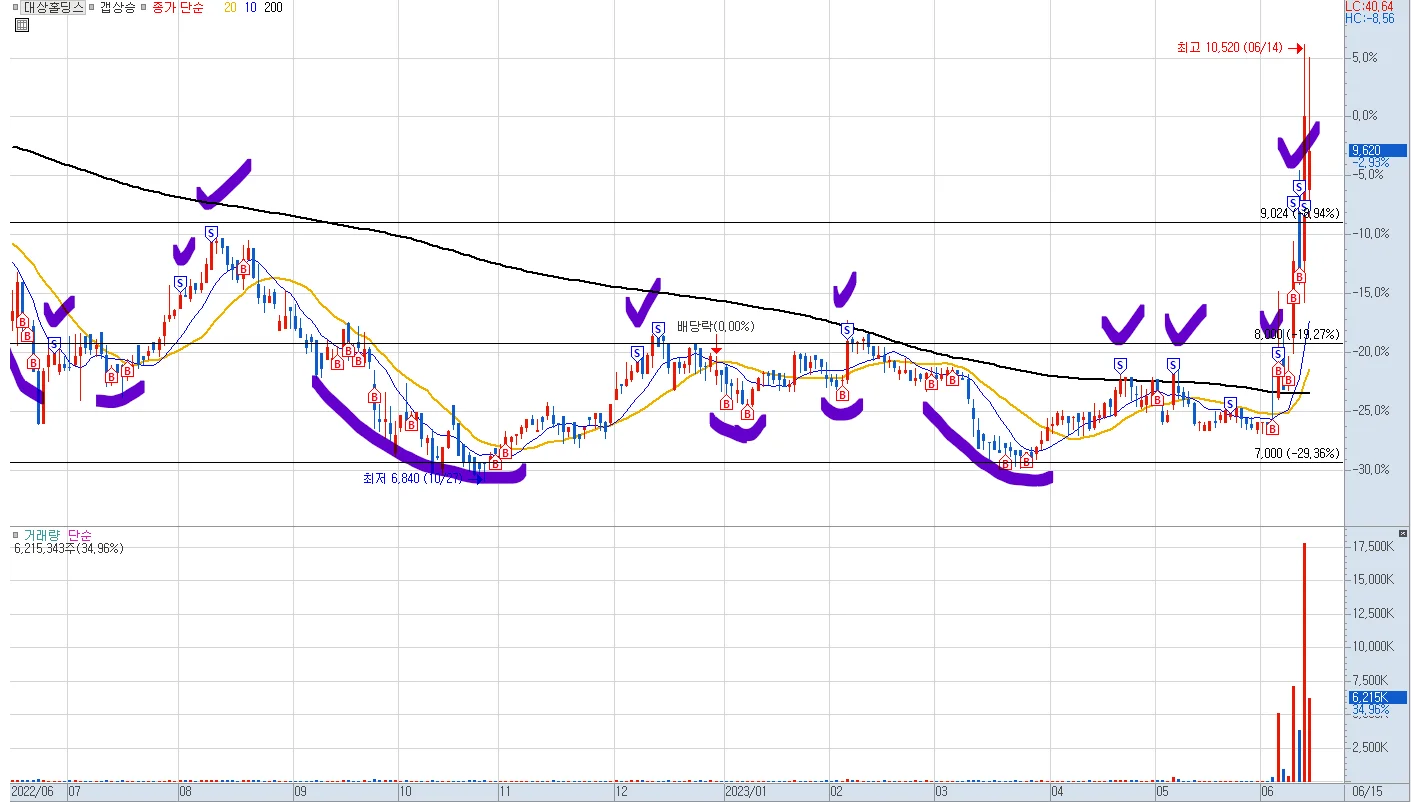Click the 배당락(0.00%) ex-dividend label
Screen dimensions: 1411x802
tap(715, 326)
